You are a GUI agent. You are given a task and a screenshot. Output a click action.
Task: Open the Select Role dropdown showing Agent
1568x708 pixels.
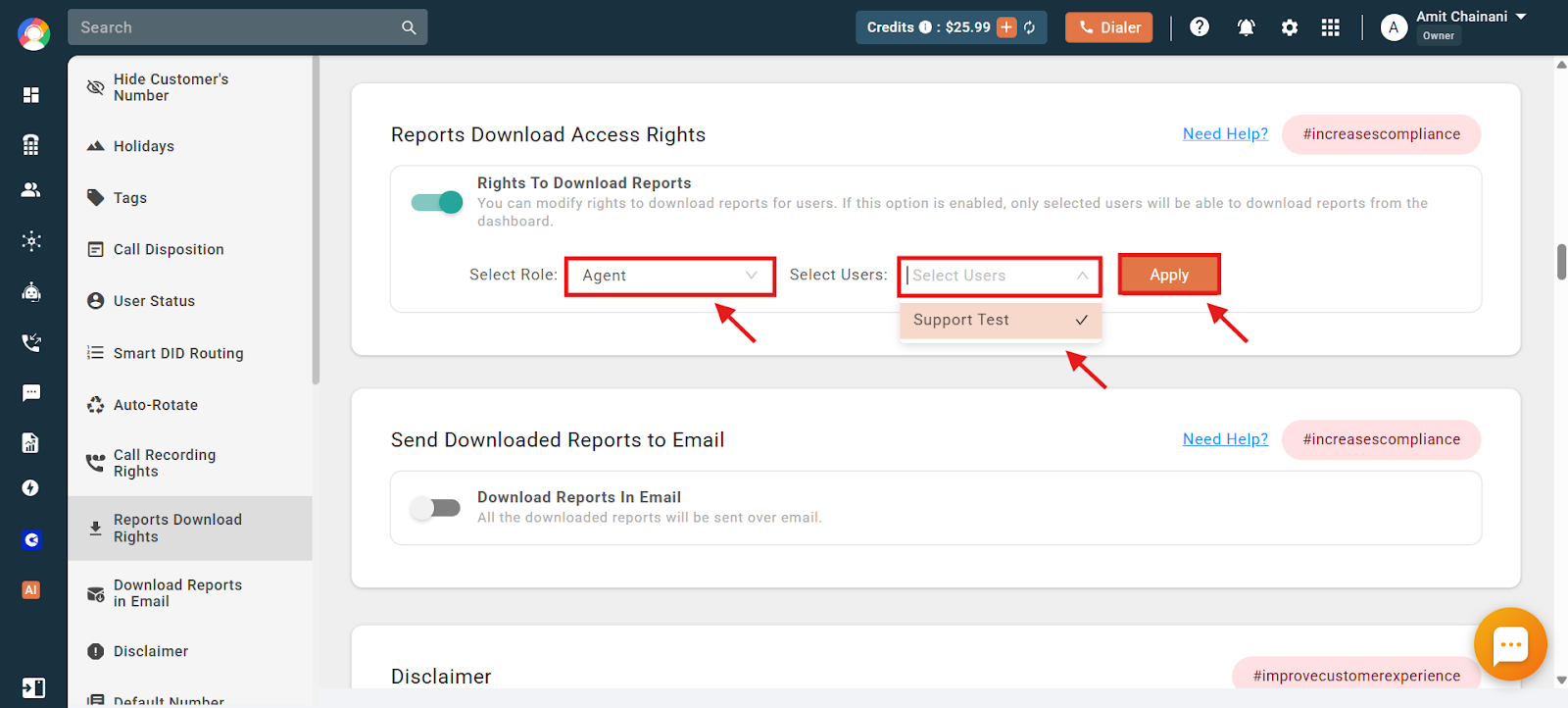point(670,276)
